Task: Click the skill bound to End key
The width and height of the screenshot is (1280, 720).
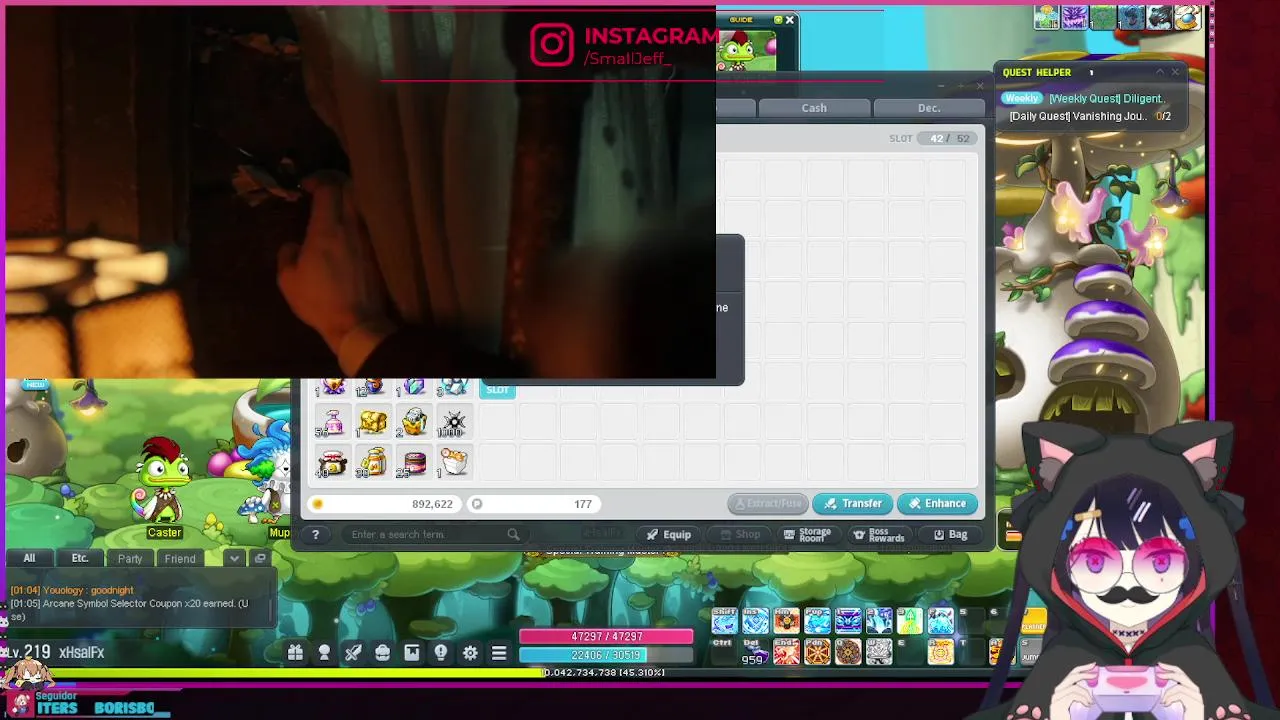Action: pos(787,652)
